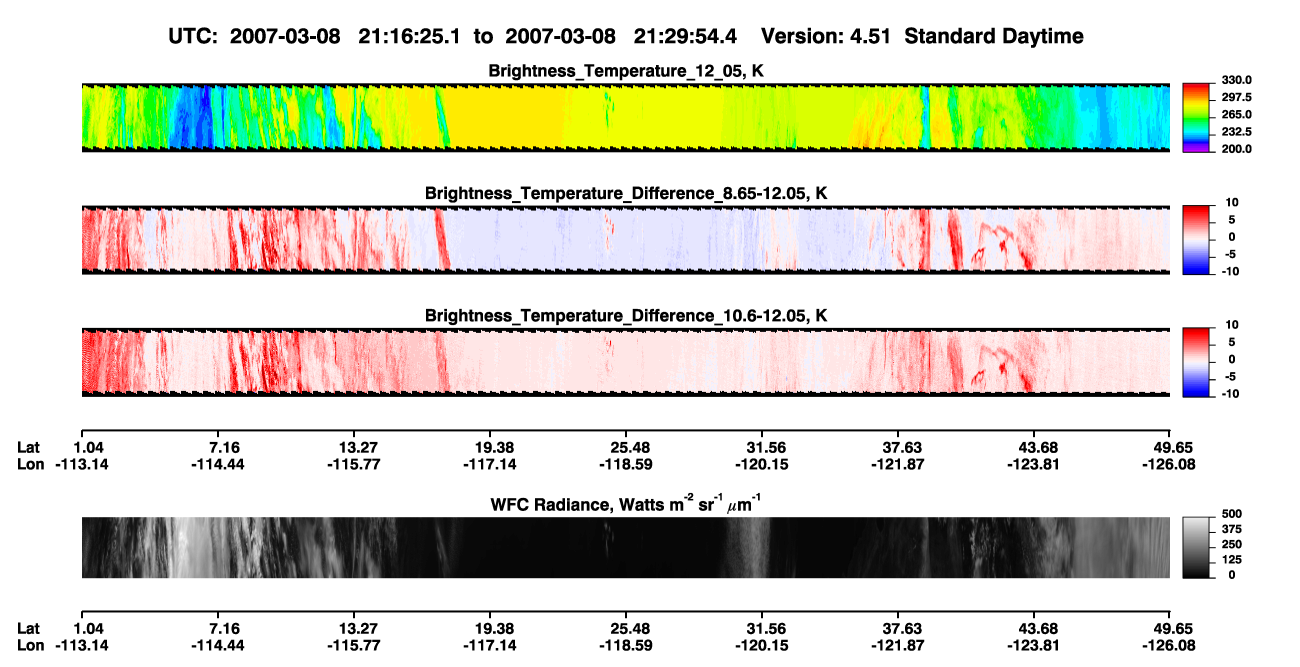This screenshot has height=667, width=1300.
Task: Click the 297.5 colorbar label
Action: pyautogui.click(x=1236, y=97)
